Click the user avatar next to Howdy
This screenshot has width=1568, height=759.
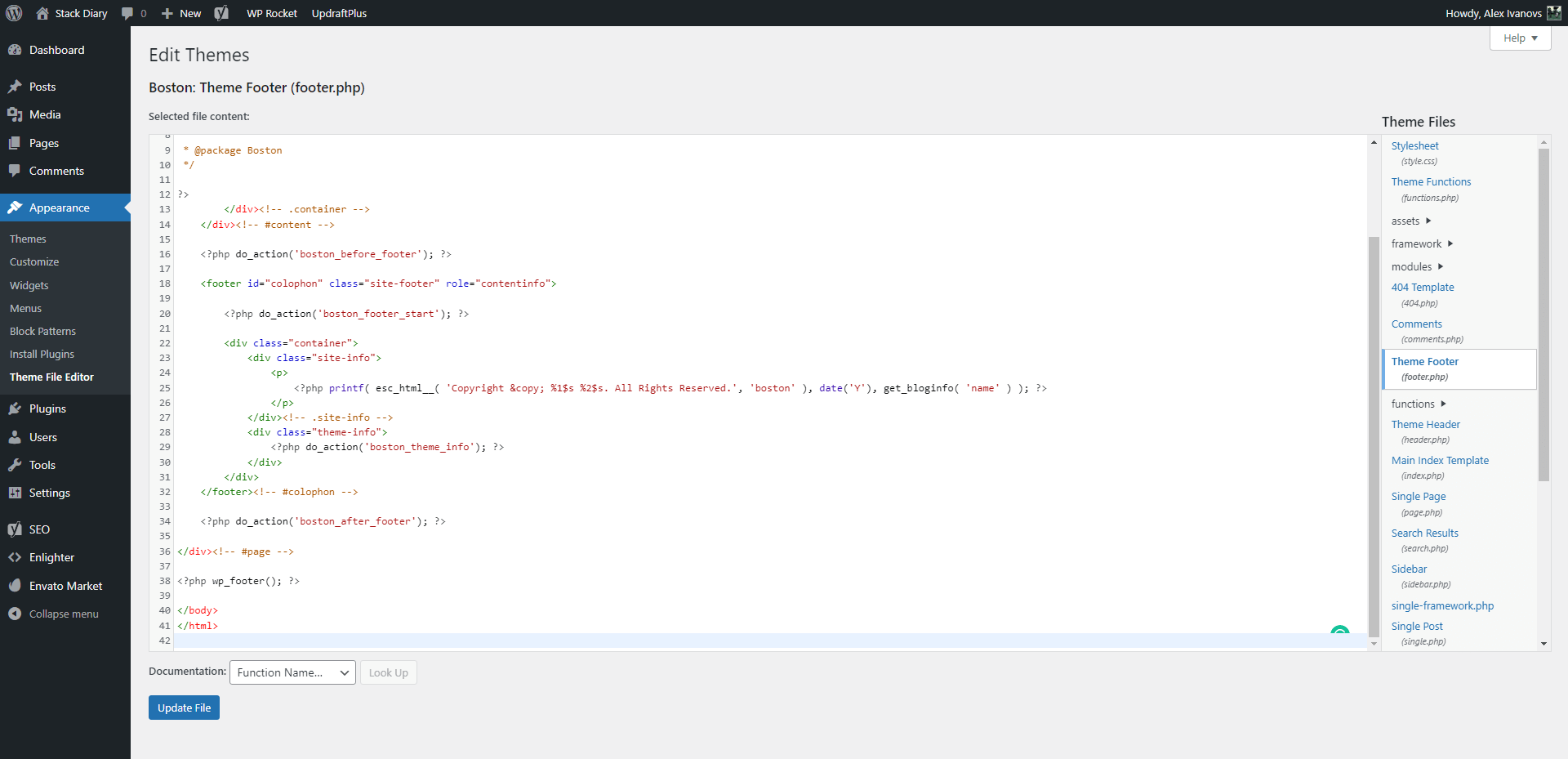pyautogui.click(x=1554, y=13)
